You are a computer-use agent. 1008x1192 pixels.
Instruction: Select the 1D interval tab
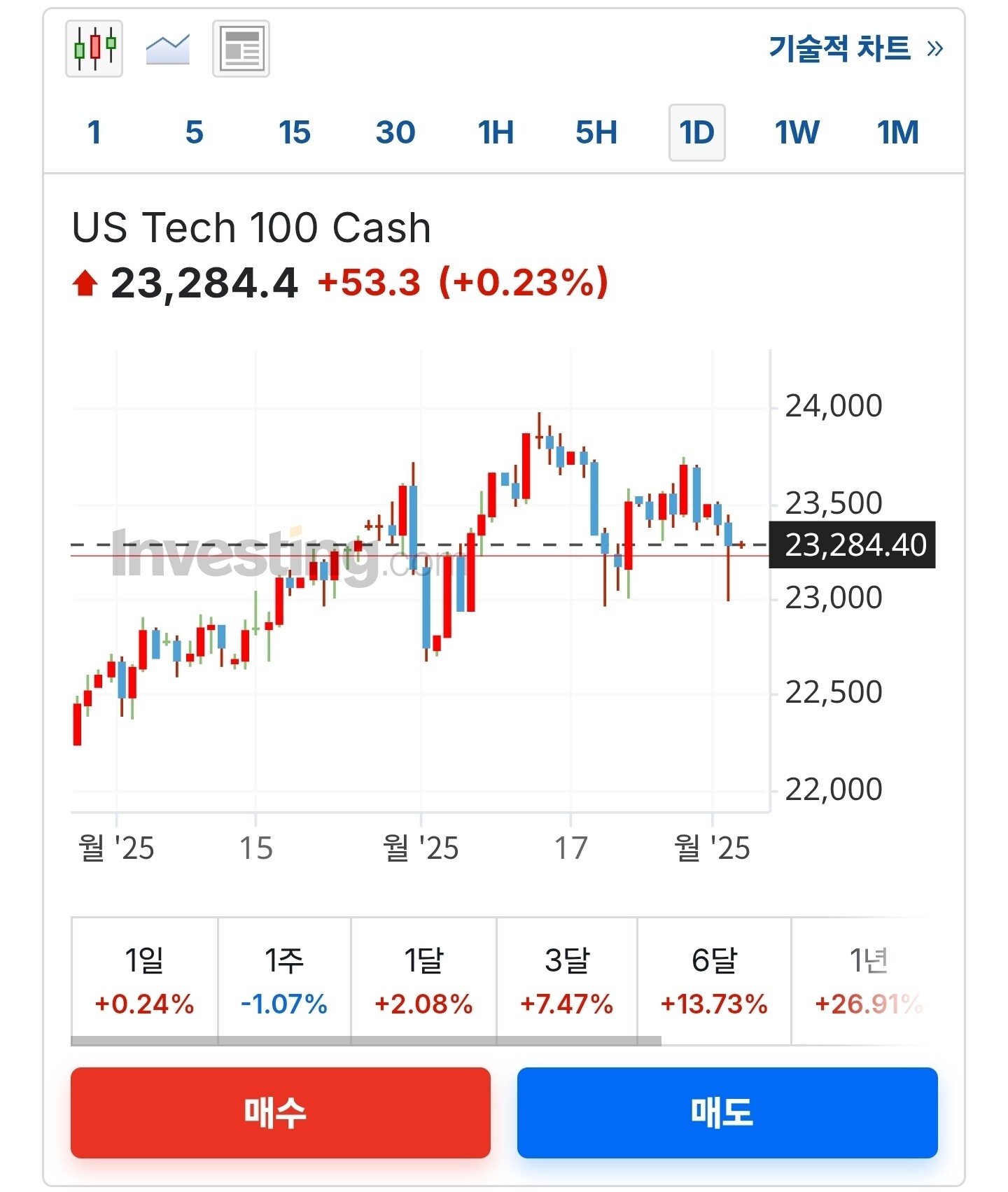point(696,132)
